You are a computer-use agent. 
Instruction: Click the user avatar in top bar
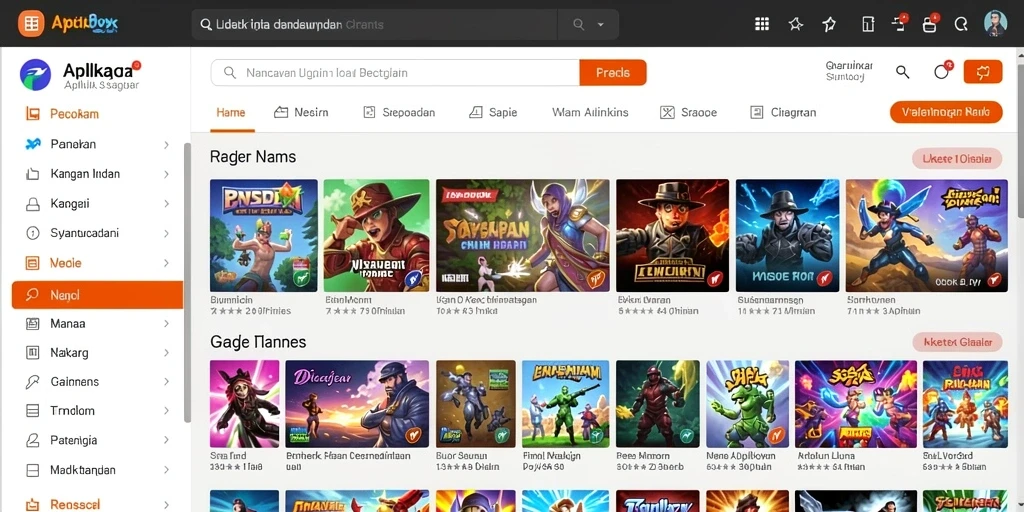point(995,24)
